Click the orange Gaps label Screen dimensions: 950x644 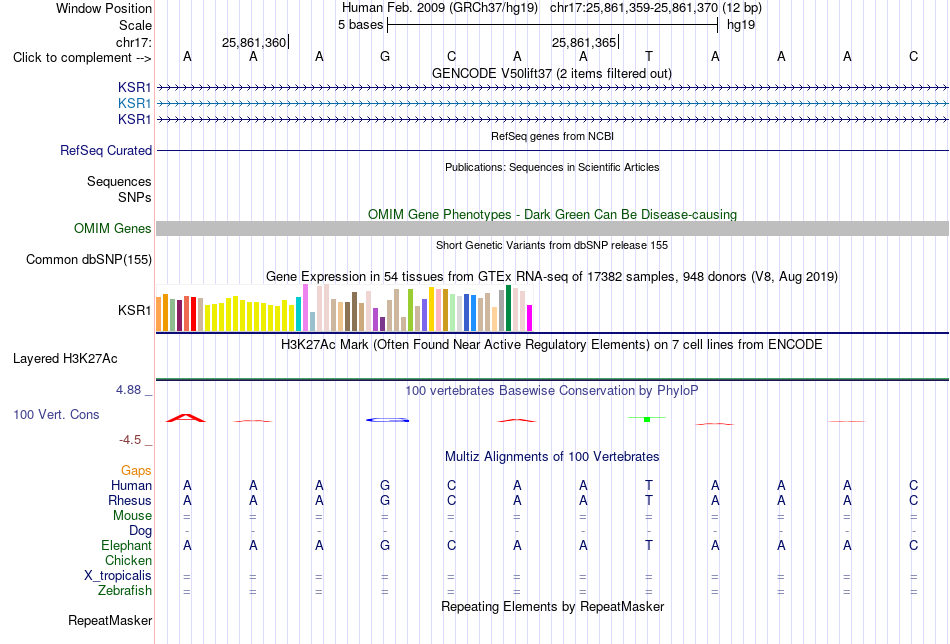point(136,471)
